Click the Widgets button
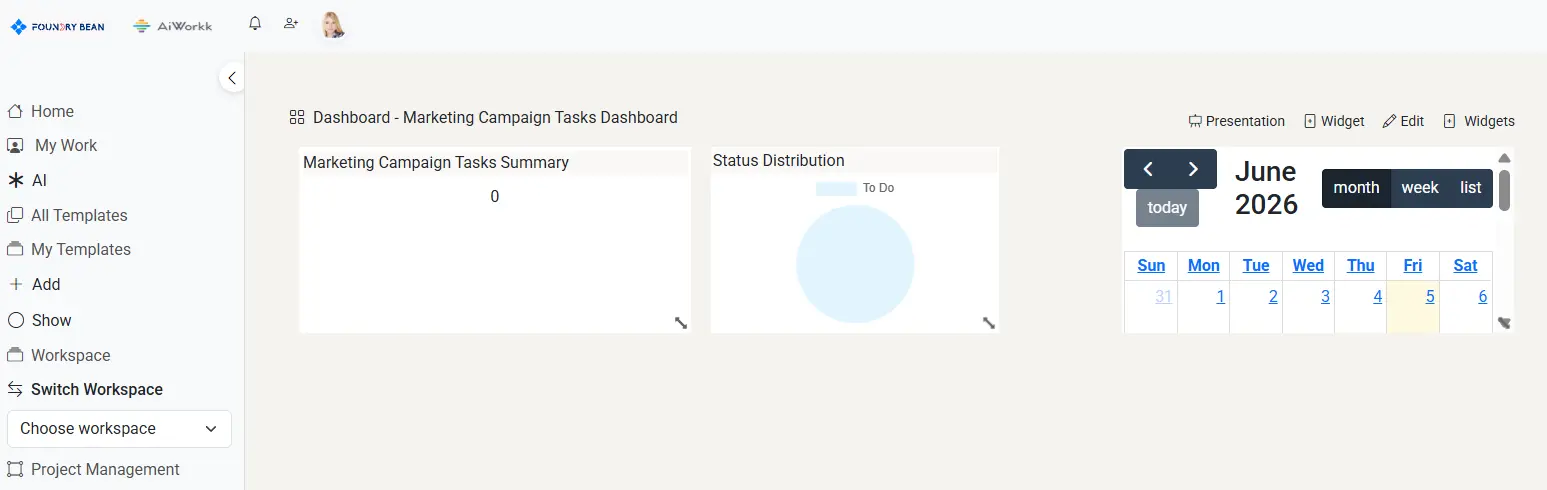 click(x=1479, y=121)
